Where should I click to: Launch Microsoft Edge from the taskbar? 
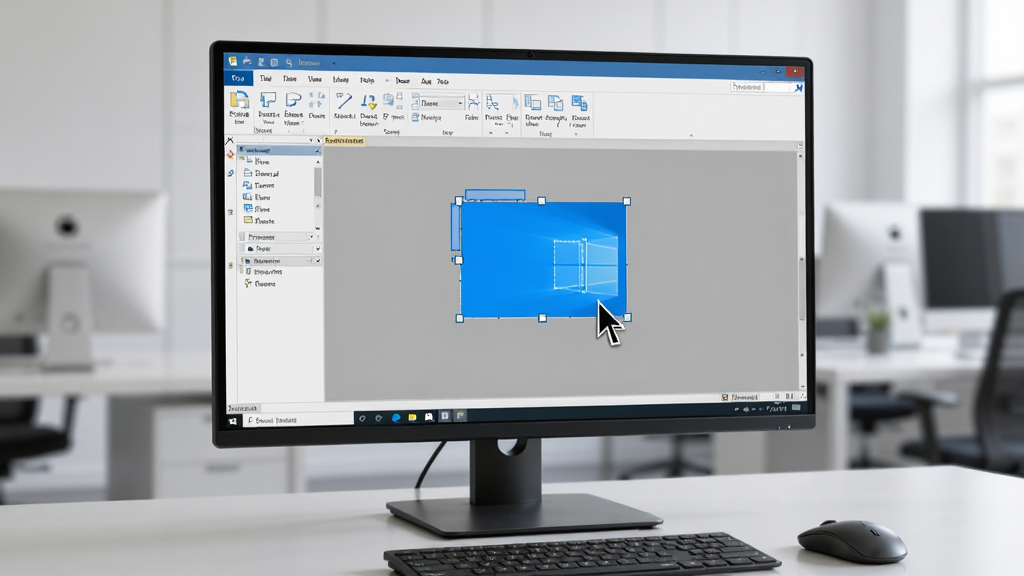pos(396,417)
